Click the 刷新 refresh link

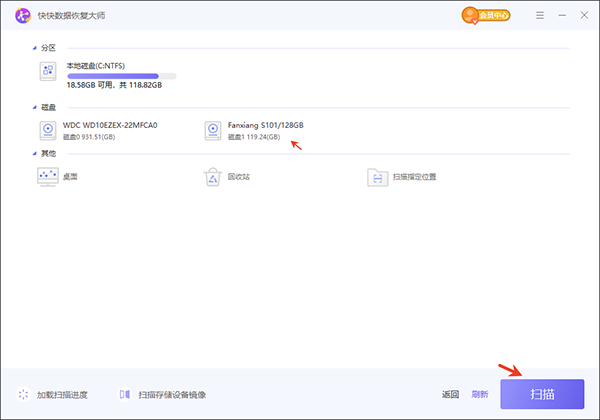coord(479,394)
